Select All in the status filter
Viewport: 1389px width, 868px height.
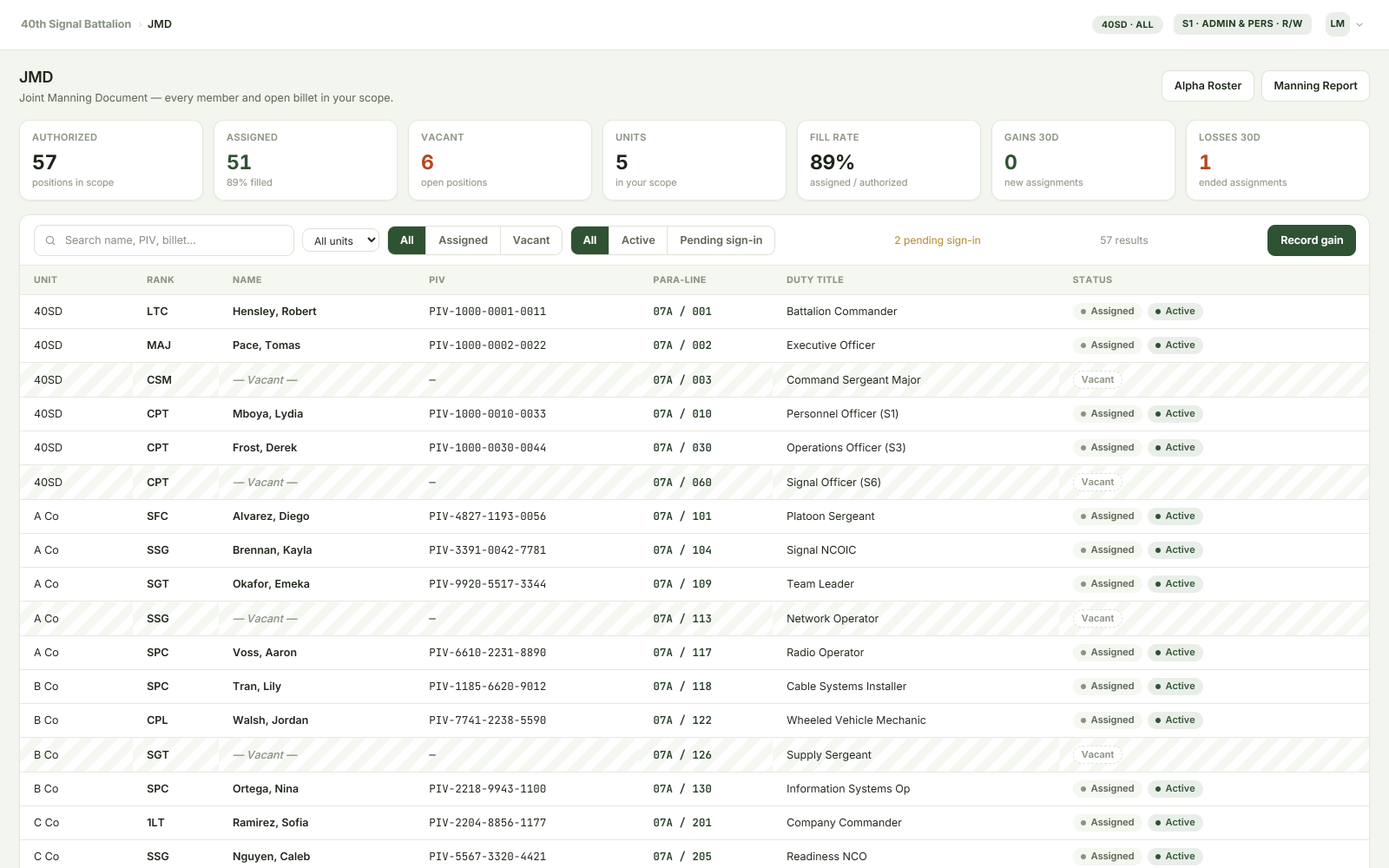pyautogui.click(x=589, y=240)
